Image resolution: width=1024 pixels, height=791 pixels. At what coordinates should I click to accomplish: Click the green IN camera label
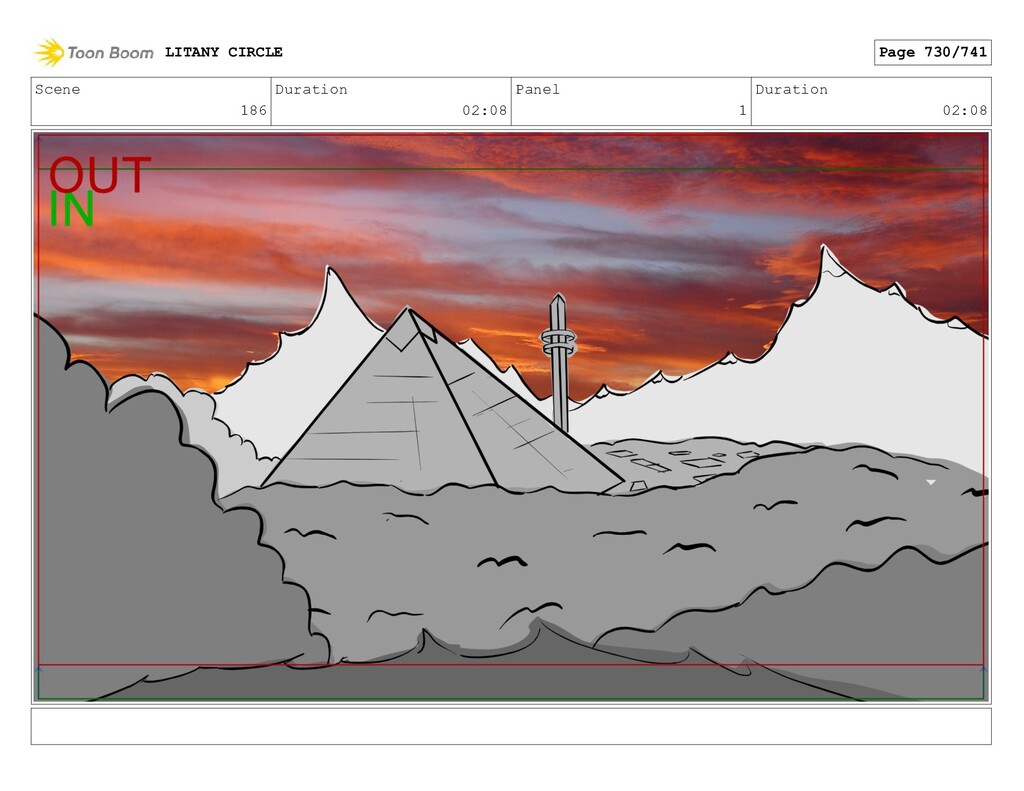coord(71,210)
